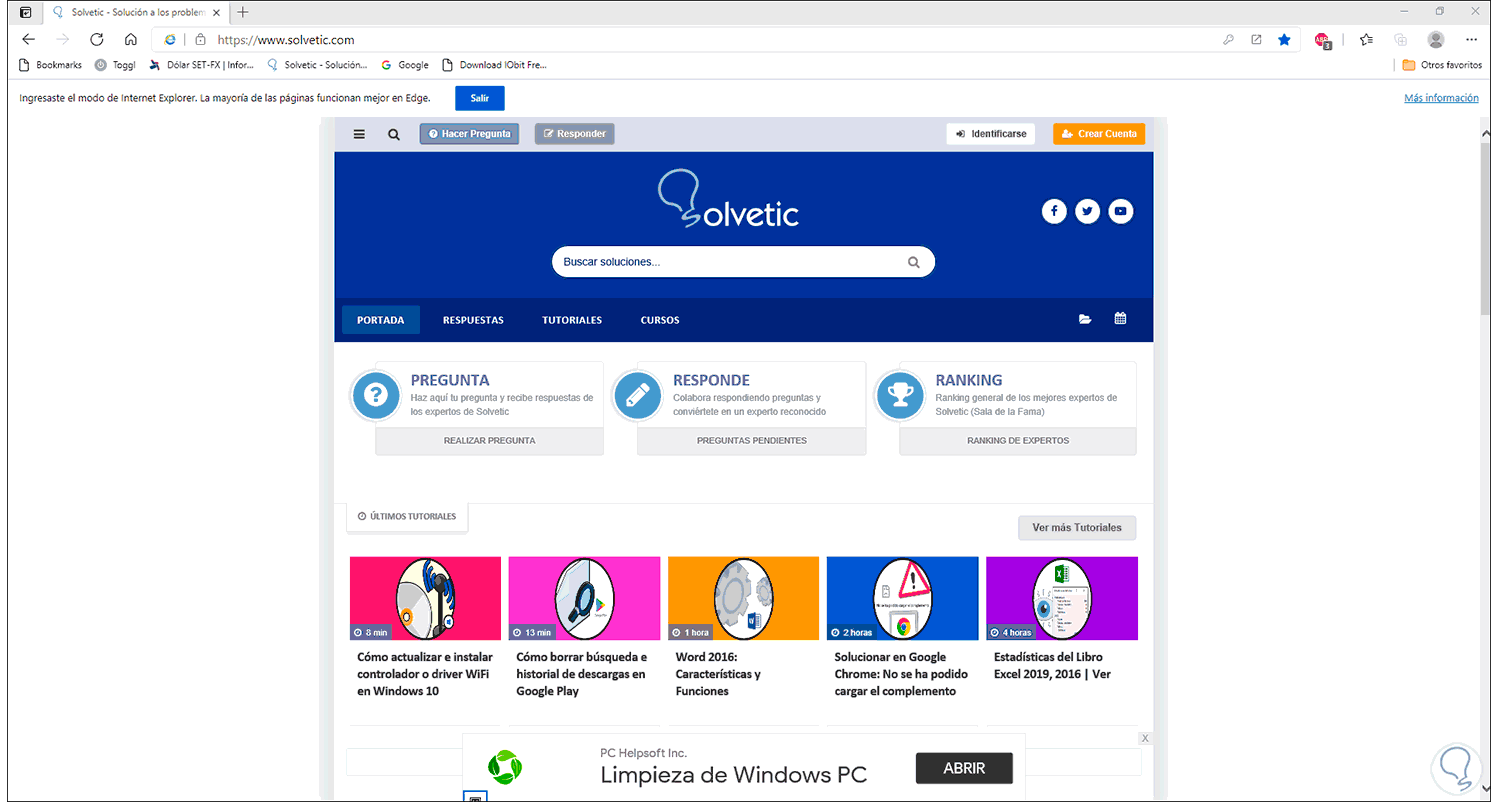Open Solvetic's YouTube channel icon
This screenshot has width=1500, height=802.
1120,211
